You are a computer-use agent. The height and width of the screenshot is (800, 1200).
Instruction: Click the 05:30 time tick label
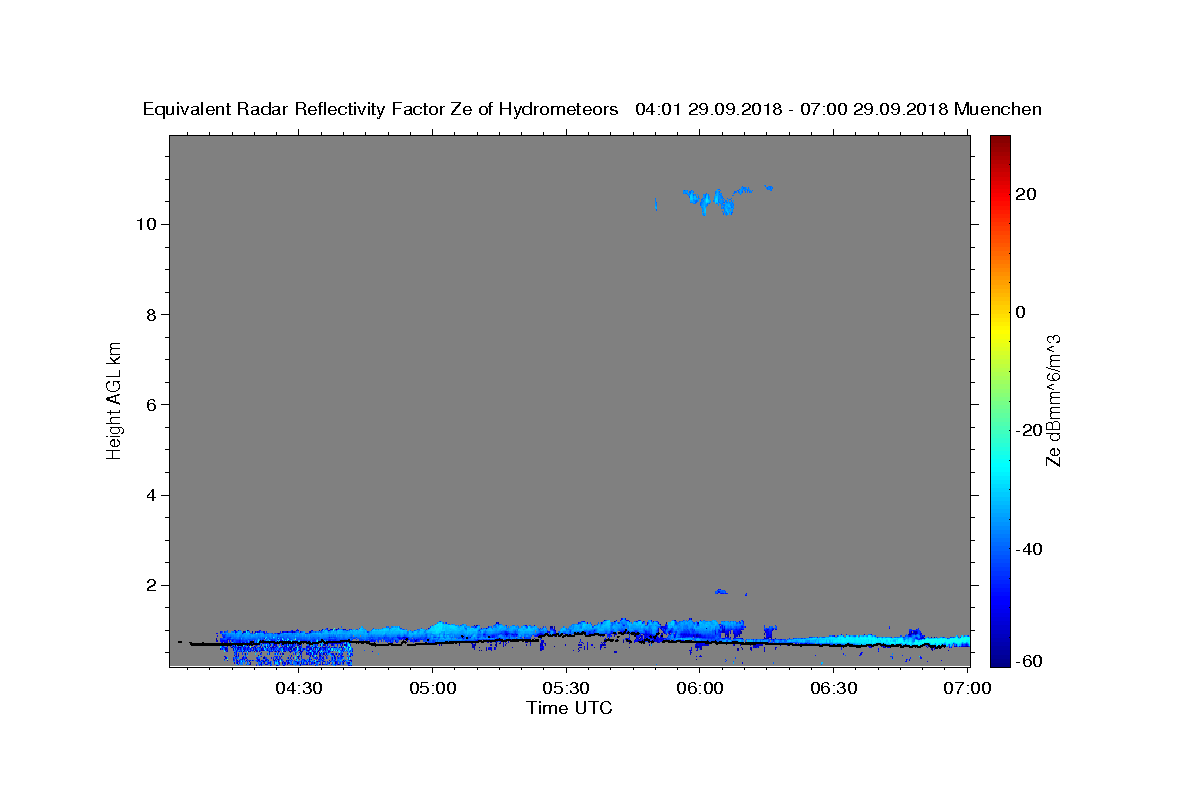click(566, 688)
